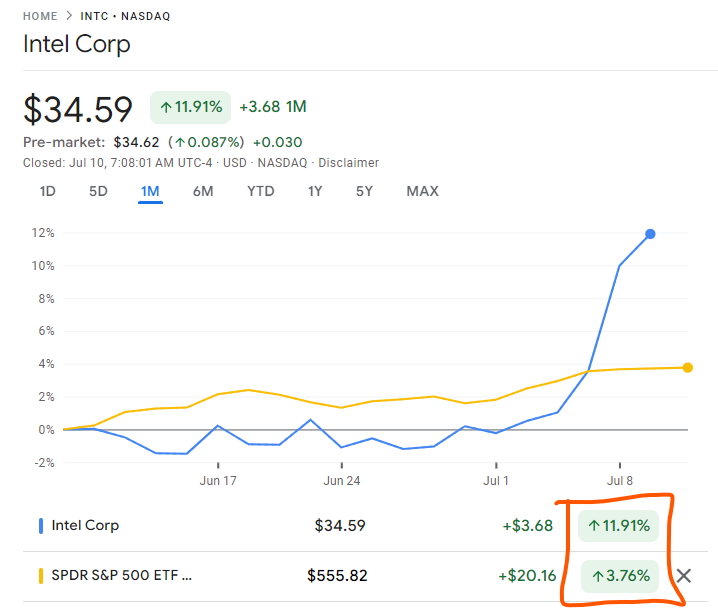
Task: Click the Intel Corp comparison row name
Action: (85, 526)
